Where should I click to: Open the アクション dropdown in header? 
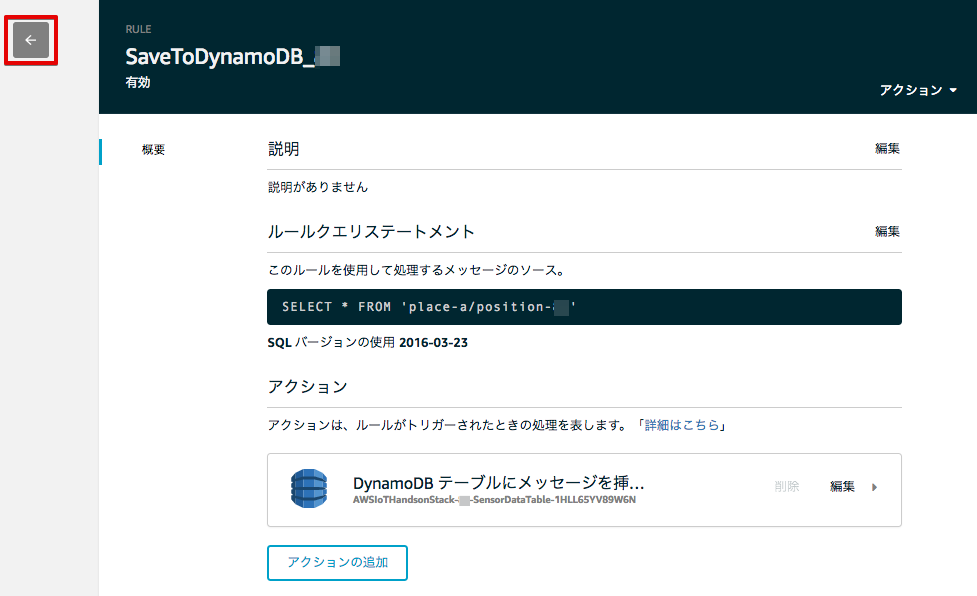click(918, 90)
